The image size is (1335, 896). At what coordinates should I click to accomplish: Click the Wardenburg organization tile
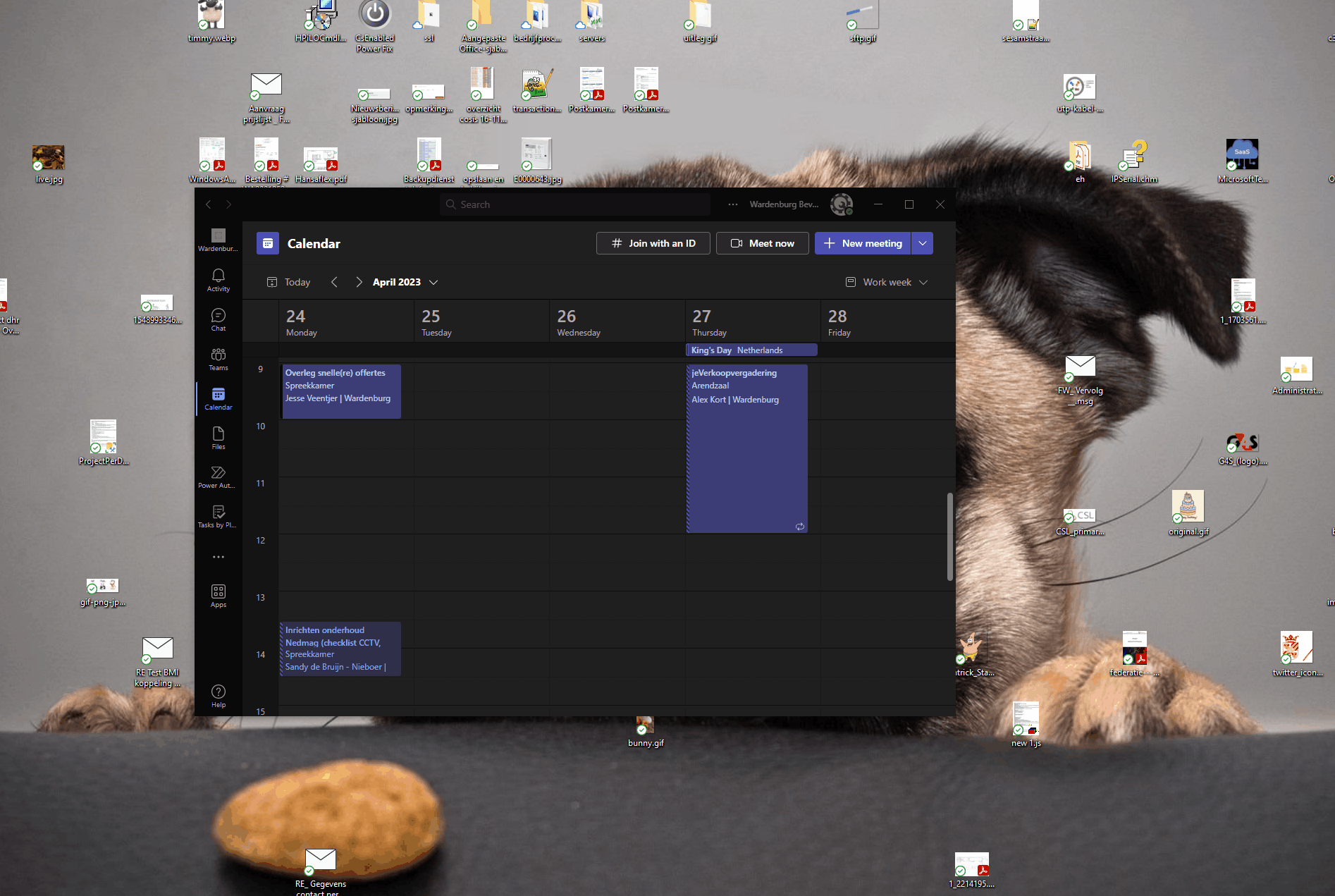point(219,240)
